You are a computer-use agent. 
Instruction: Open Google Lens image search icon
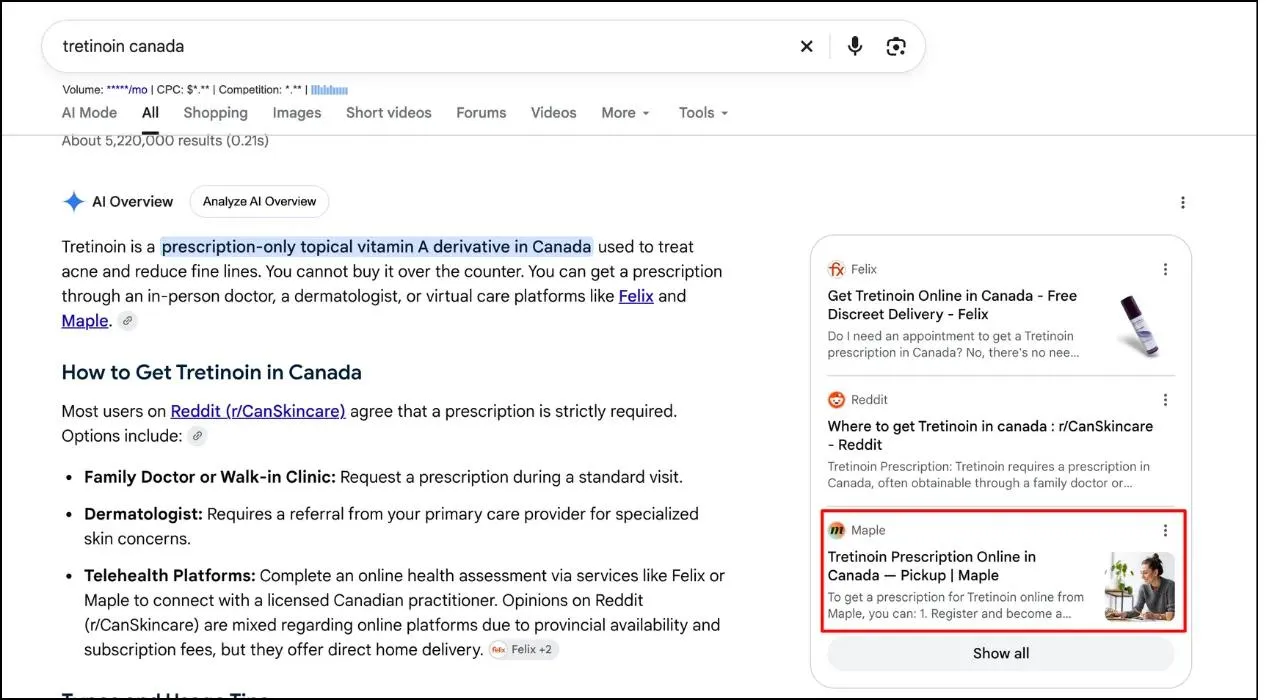coord(896,46)
